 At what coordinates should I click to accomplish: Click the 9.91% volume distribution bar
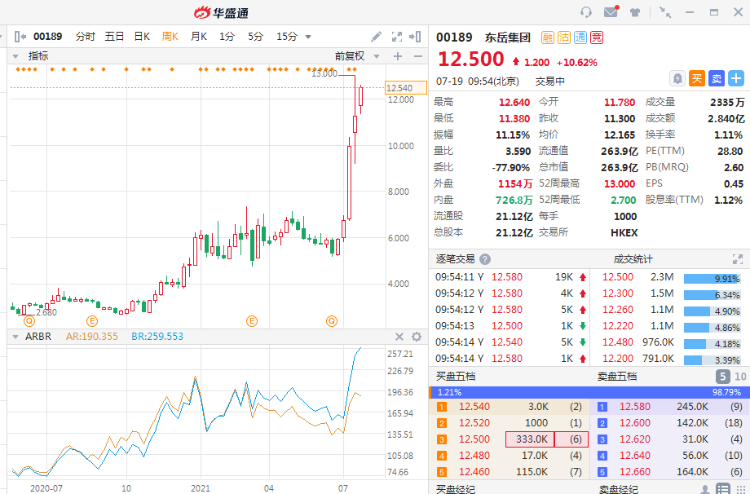click(x=712, y=278)
